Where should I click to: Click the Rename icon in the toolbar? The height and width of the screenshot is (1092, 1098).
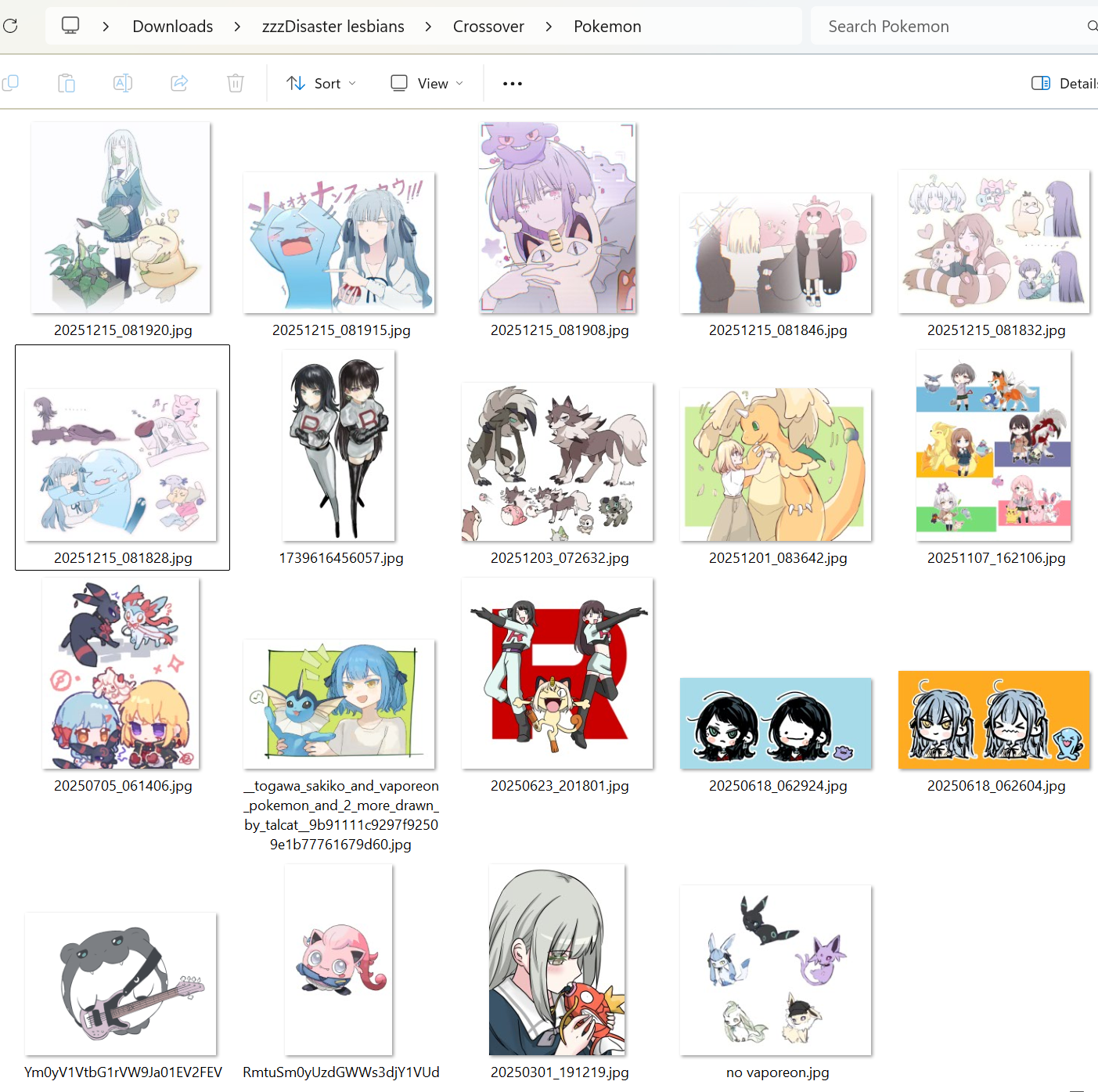point(123,83)
